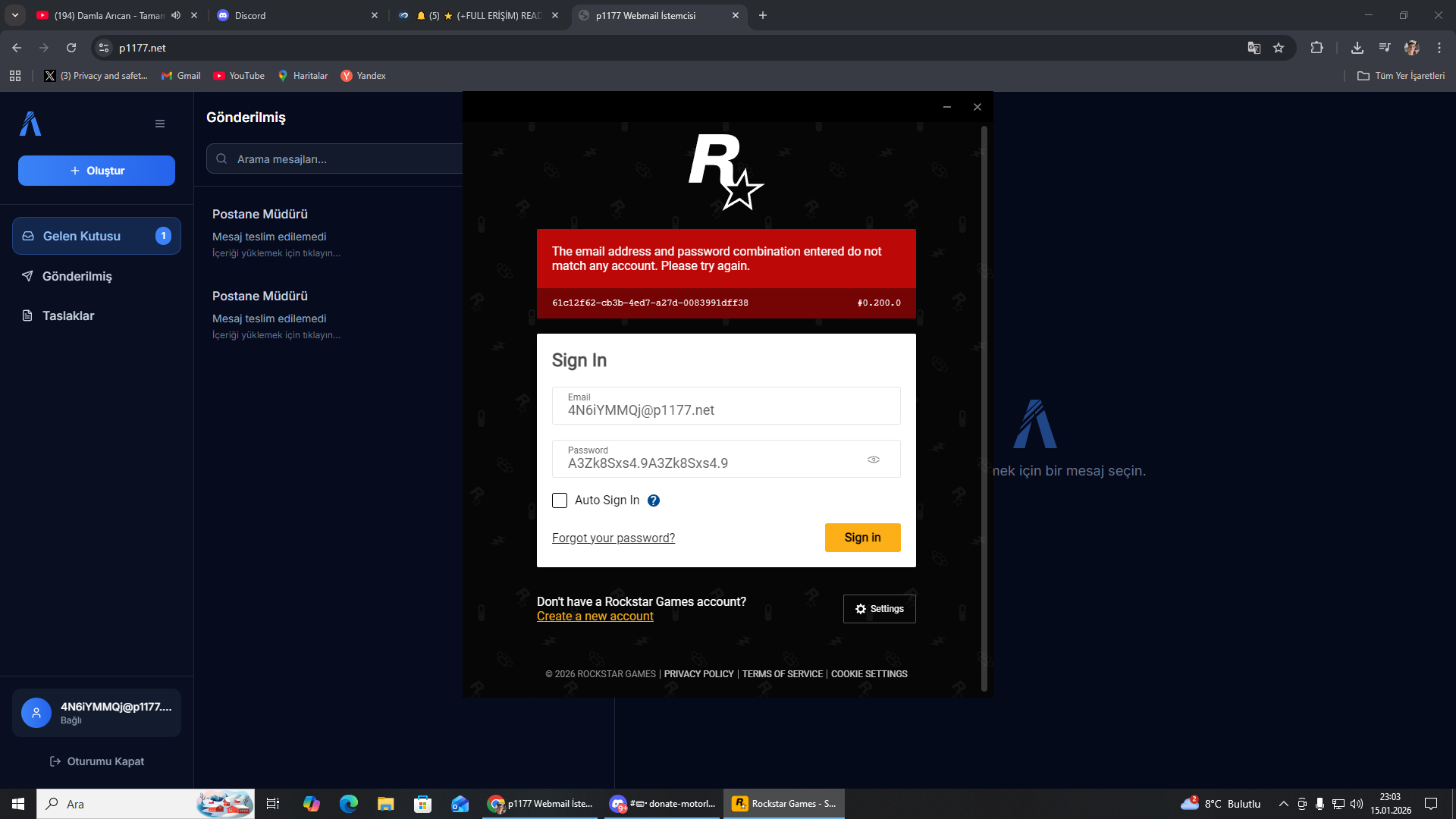Screen dimensions: 1456x819
Task: Open the Yandex bookmark
Action: coord(363,76)
